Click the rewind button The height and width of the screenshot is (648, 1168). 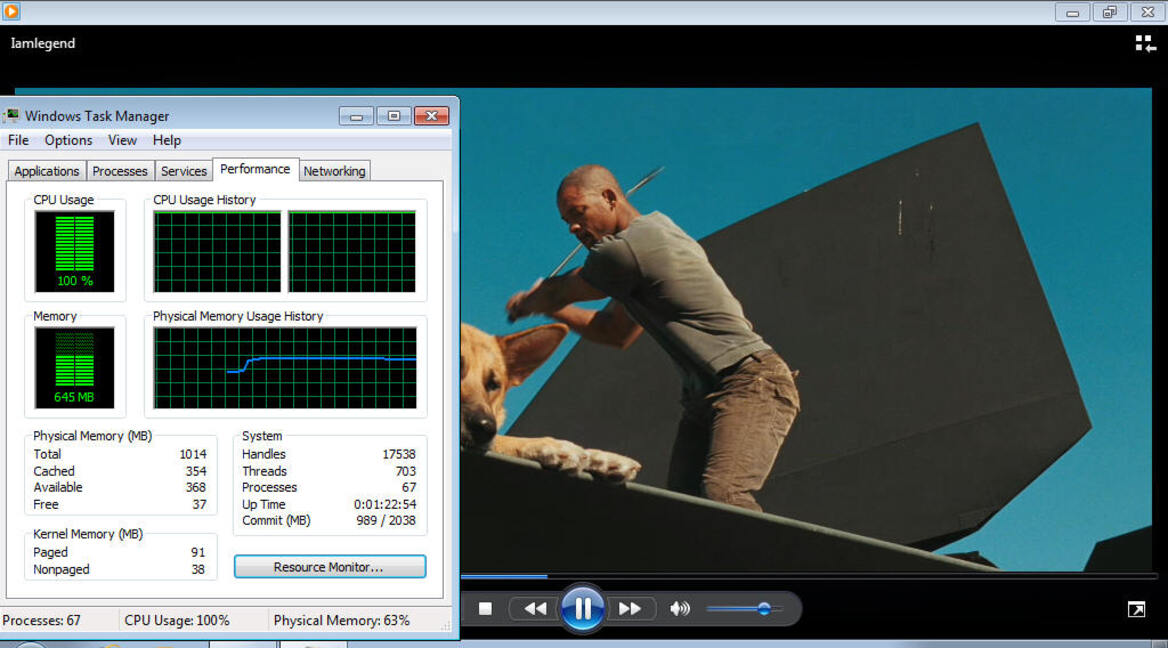coord(535,609)
